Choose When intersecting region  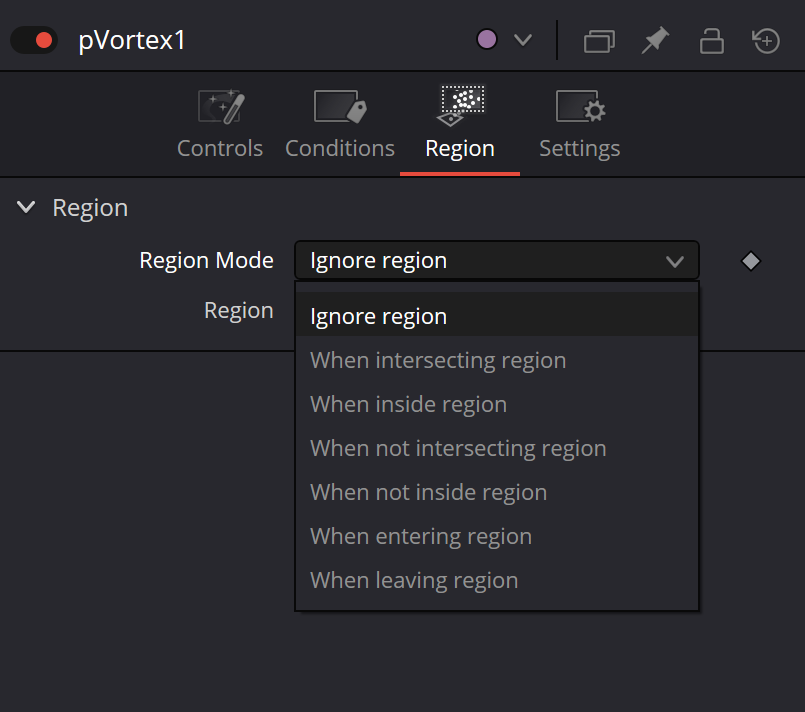click(x=496, y=360)
